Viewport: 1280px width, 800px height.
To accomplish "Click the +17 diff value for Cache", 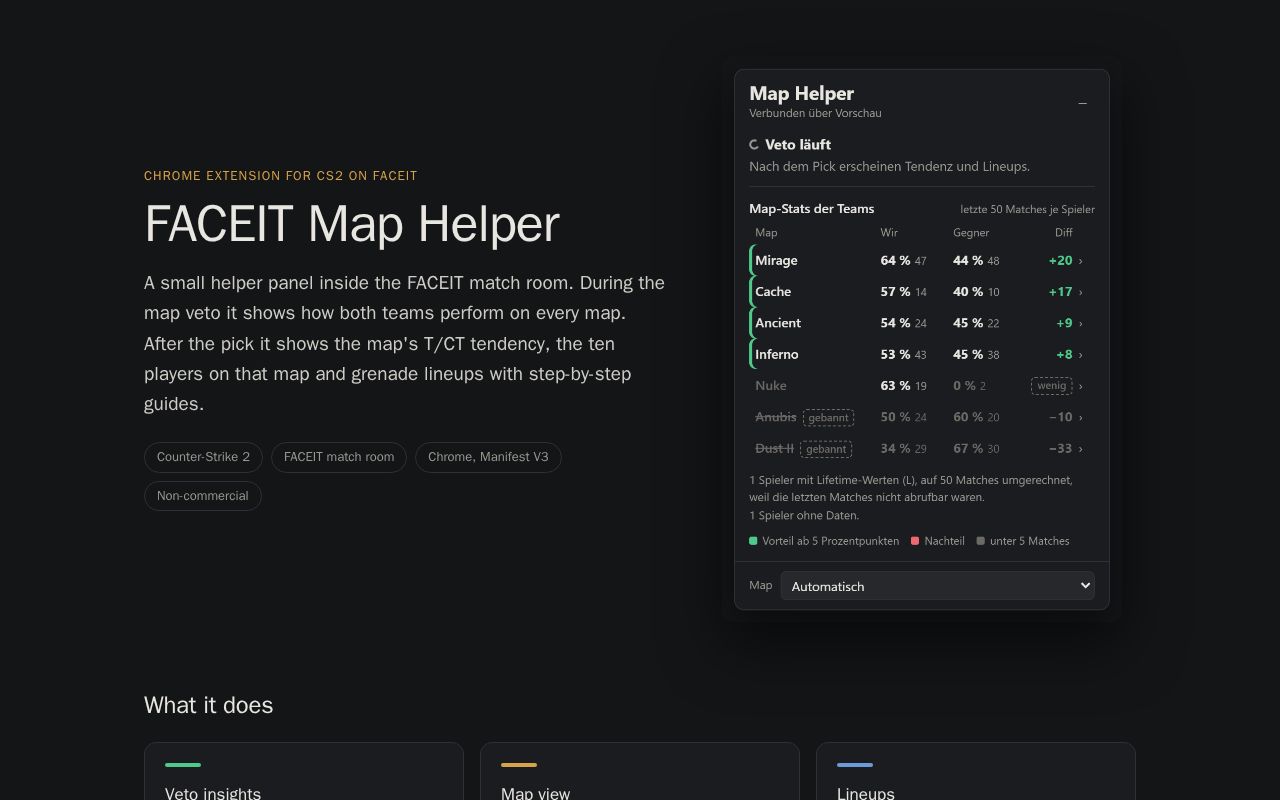I will coord(1060,292).
